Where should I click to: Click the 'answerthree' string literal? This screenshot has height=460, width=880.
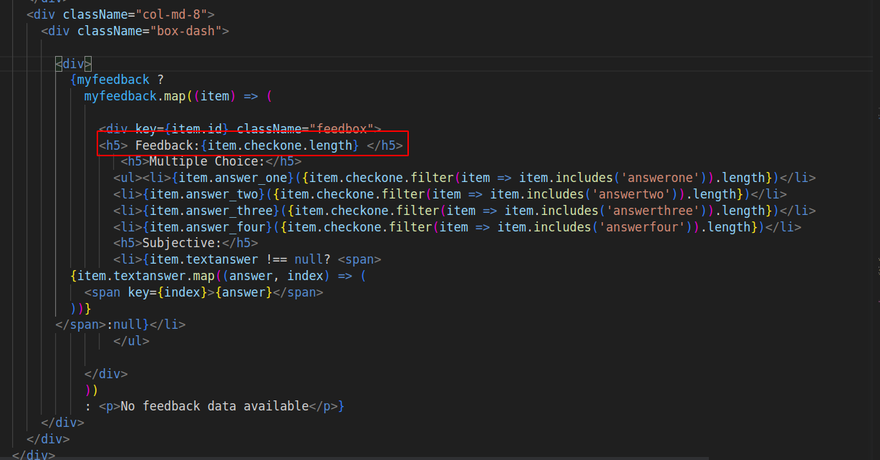pyautogui.click(x=645, y=210)
